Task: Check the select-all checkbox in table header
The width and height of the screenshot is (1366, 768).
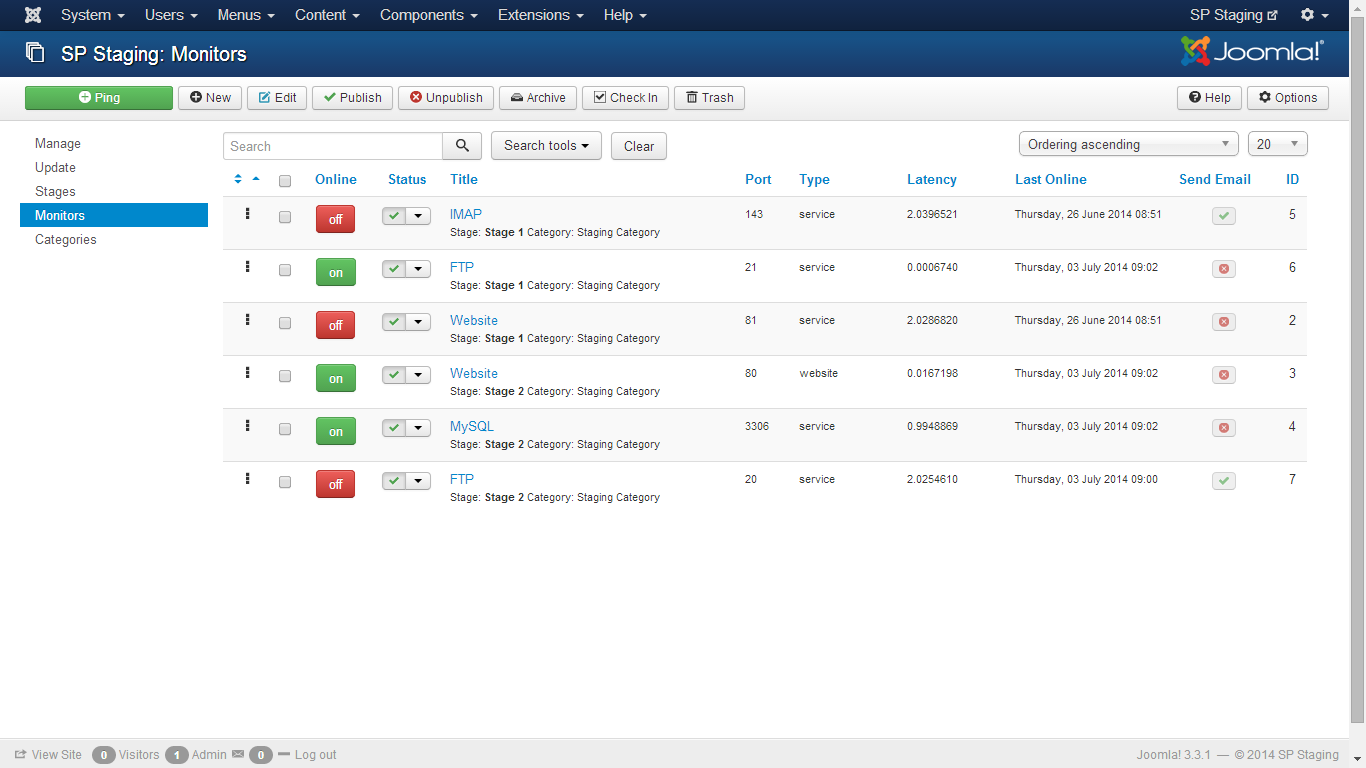Action: click(285, 181)
